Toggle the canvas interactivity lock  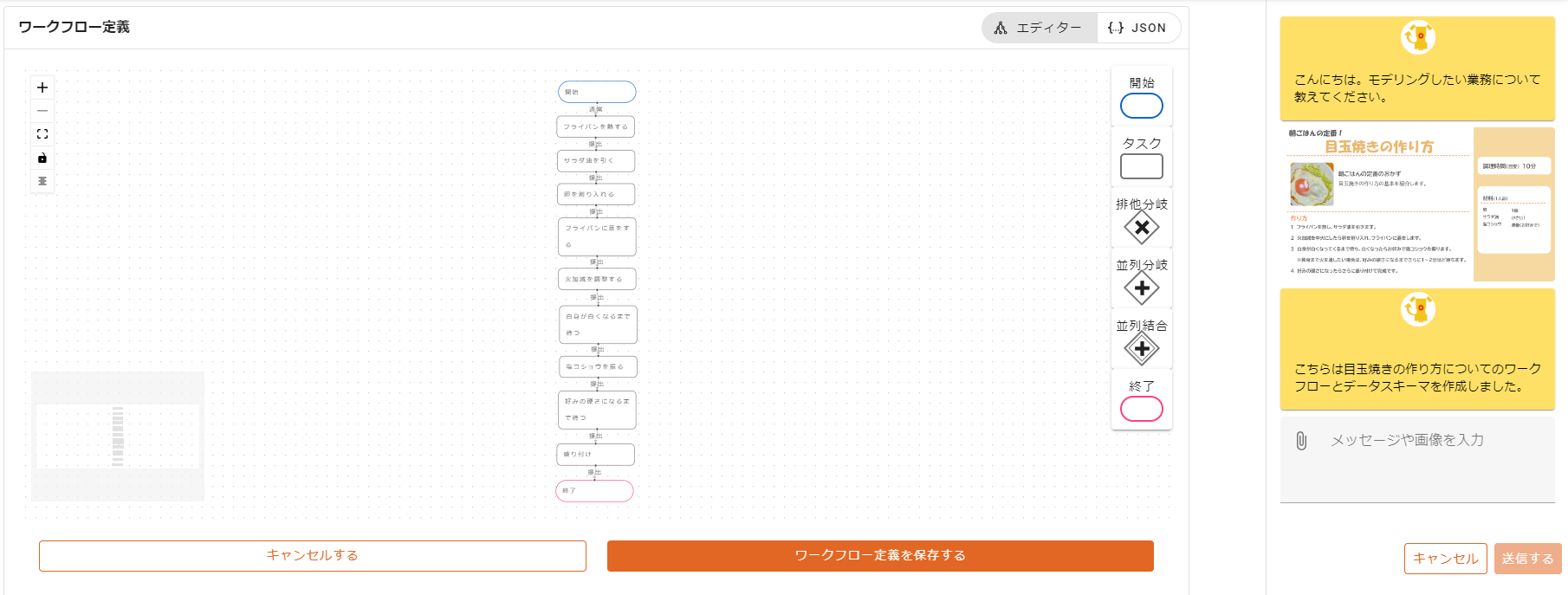pos(42,158)
